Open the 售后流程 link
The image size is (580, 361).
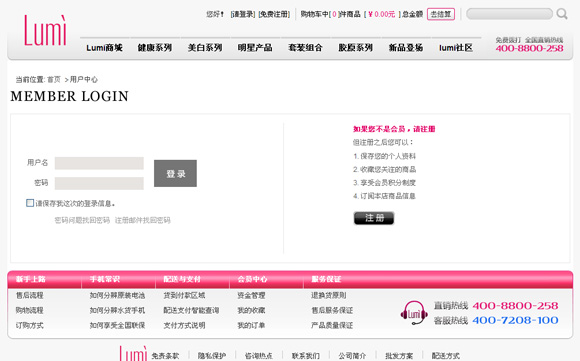coord(30,296)
